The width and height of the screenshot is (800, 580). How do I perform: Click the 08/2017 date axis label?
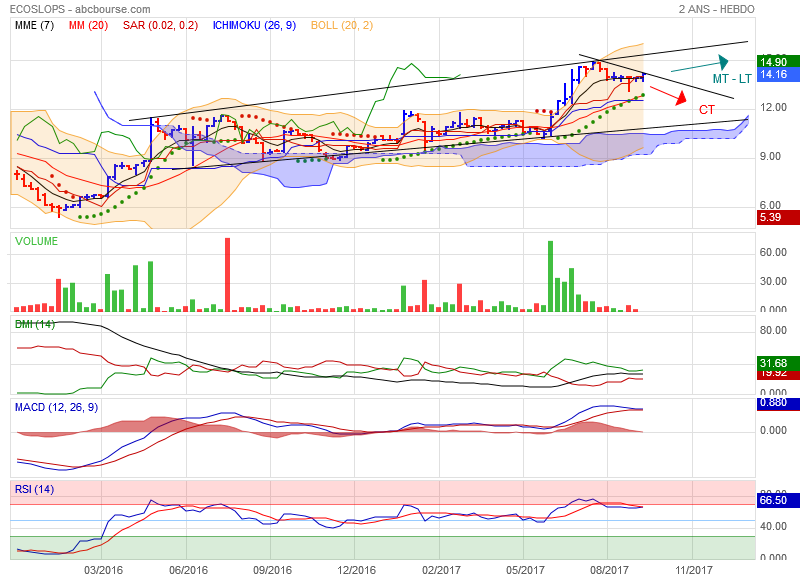[x=609, y=570]
